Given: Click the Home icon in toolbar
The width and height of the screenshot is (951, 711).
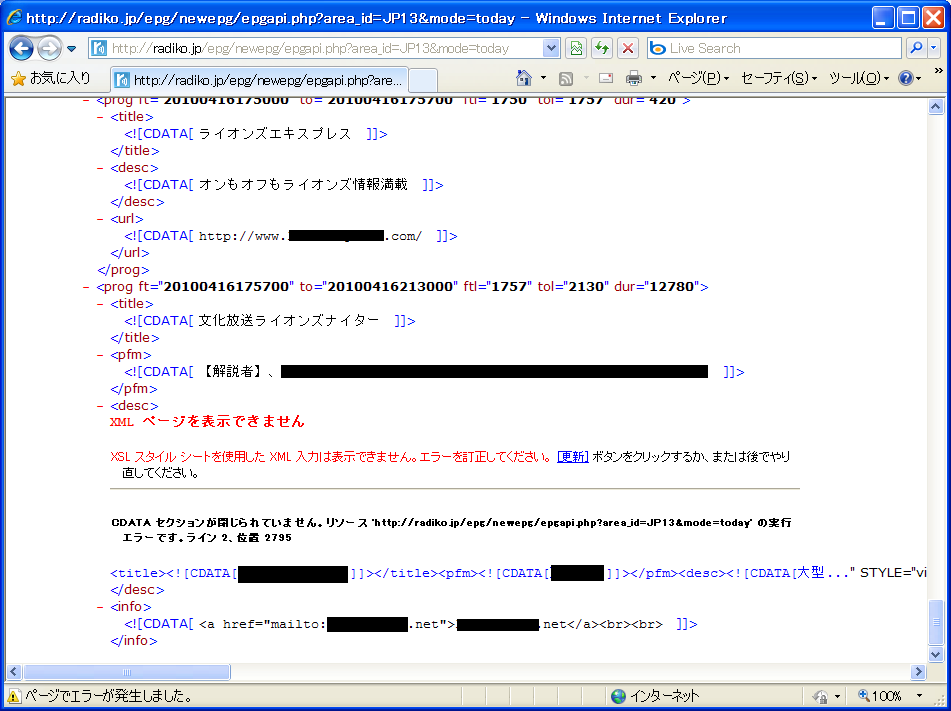Looking at the screenshot, I should [x=523, y=78].
